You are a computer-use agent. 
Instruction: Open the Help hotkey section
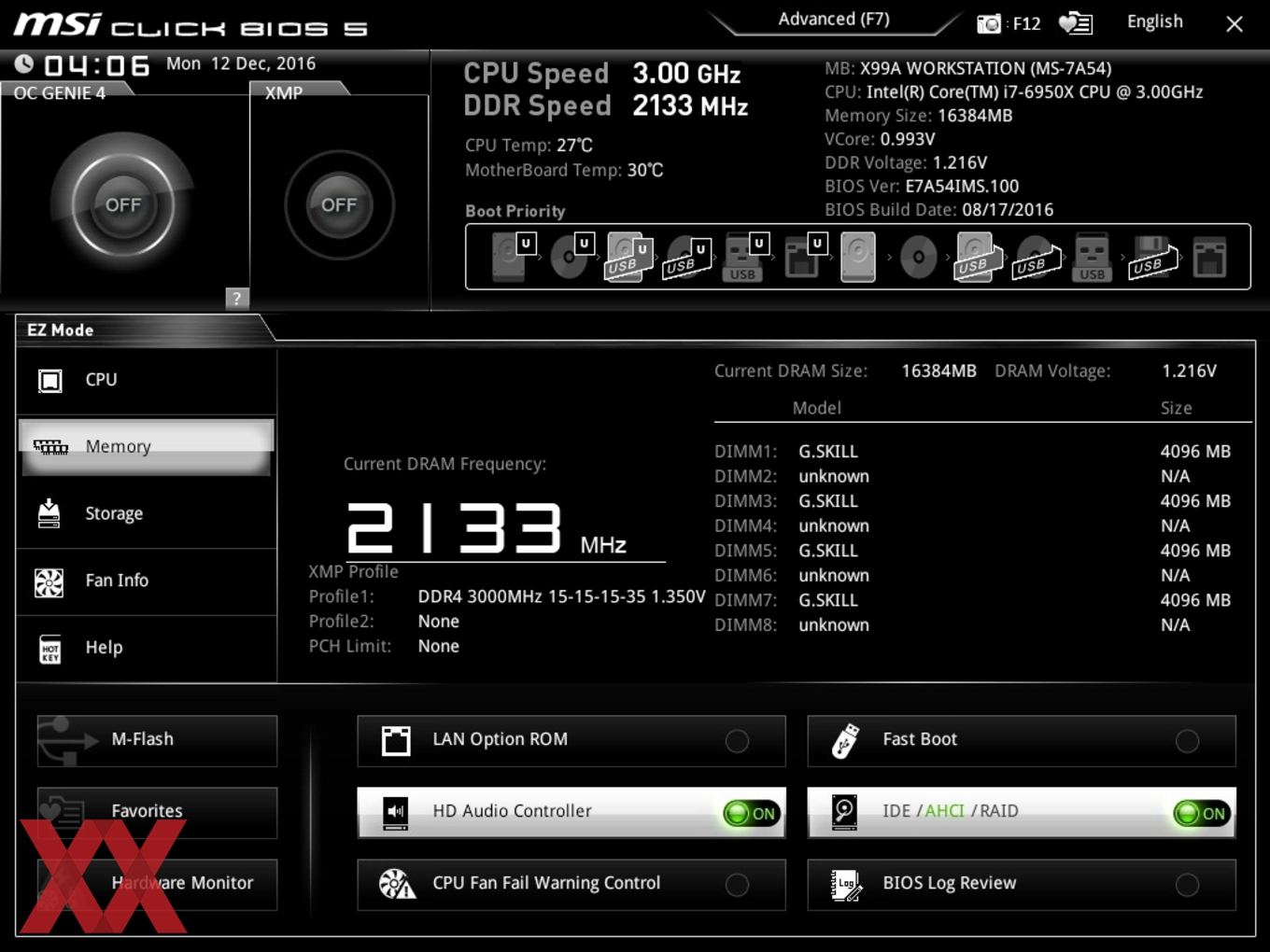[x=147, y=649]
